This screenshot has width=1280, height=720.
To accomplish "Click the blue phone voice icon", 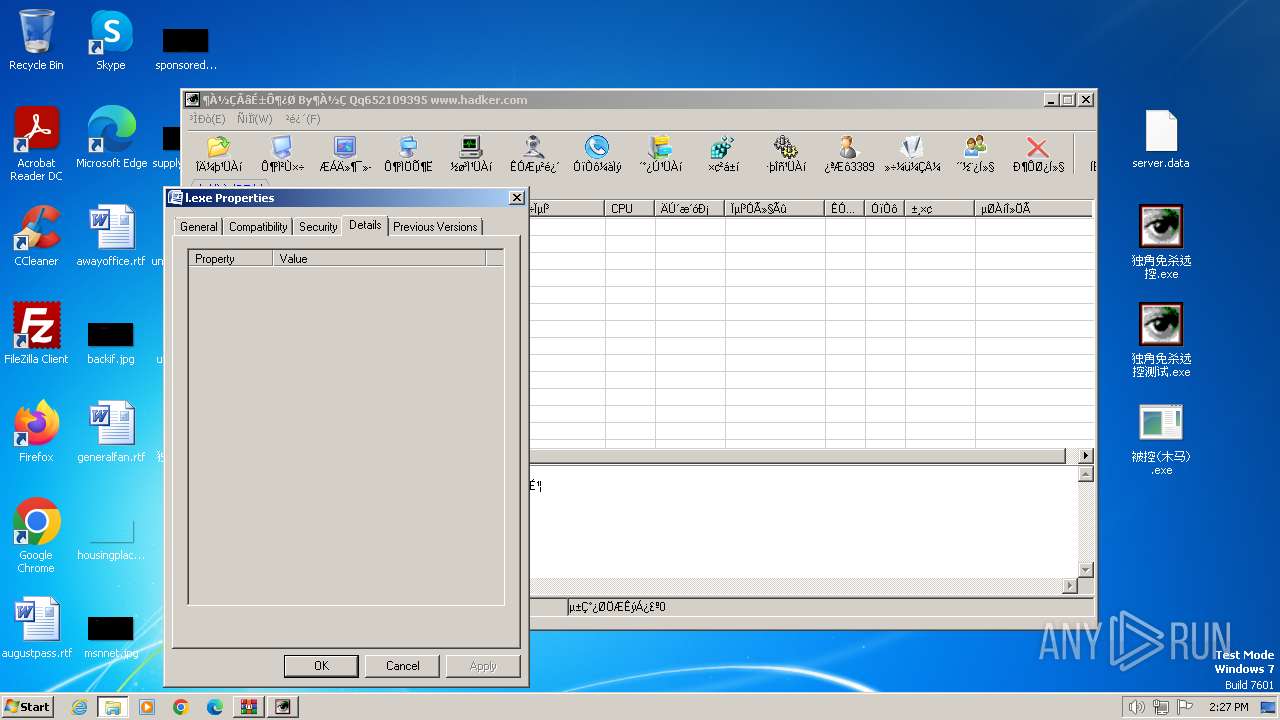I will tap(597, 155).
